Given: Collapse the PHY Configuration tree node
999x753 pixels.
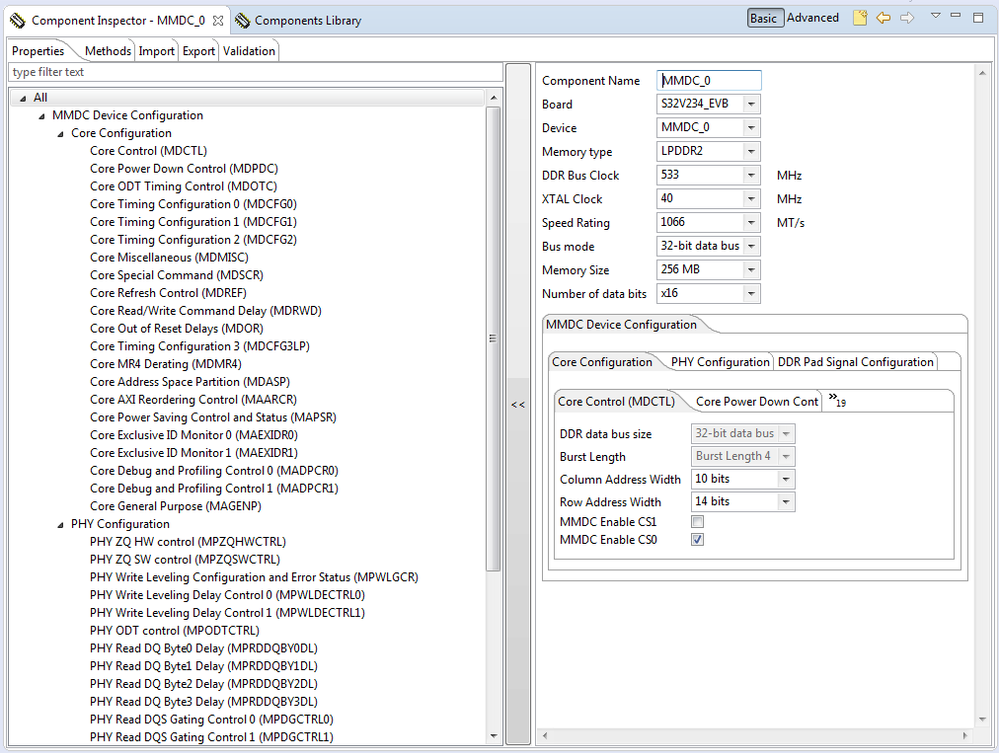Looking at the screenshot, I should coord(61,525).
